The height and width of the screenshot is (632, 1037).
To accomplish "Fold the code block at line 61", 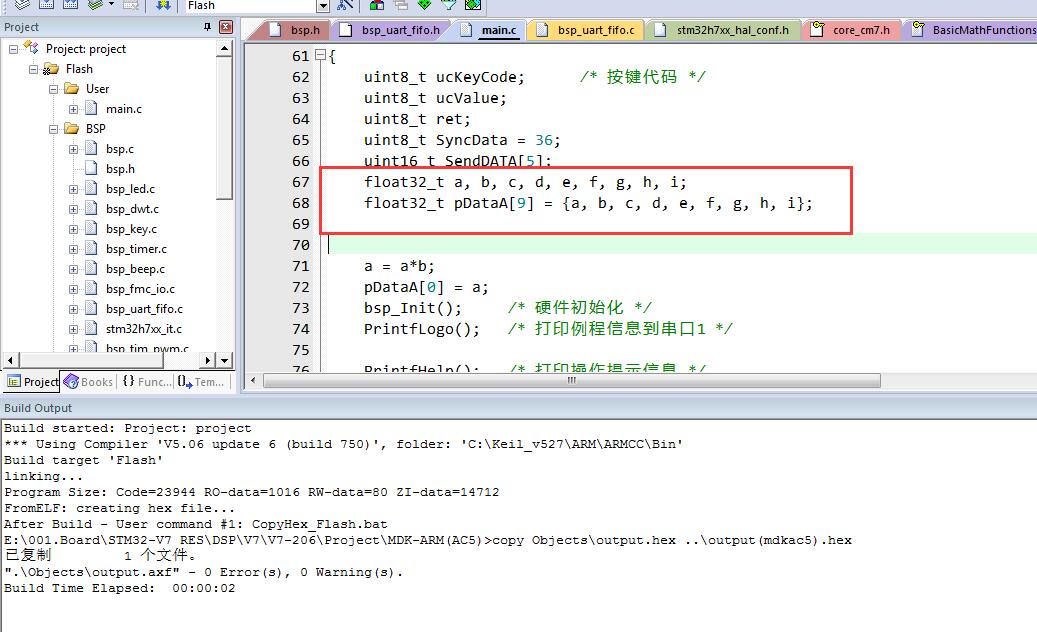I will (319, 56).
